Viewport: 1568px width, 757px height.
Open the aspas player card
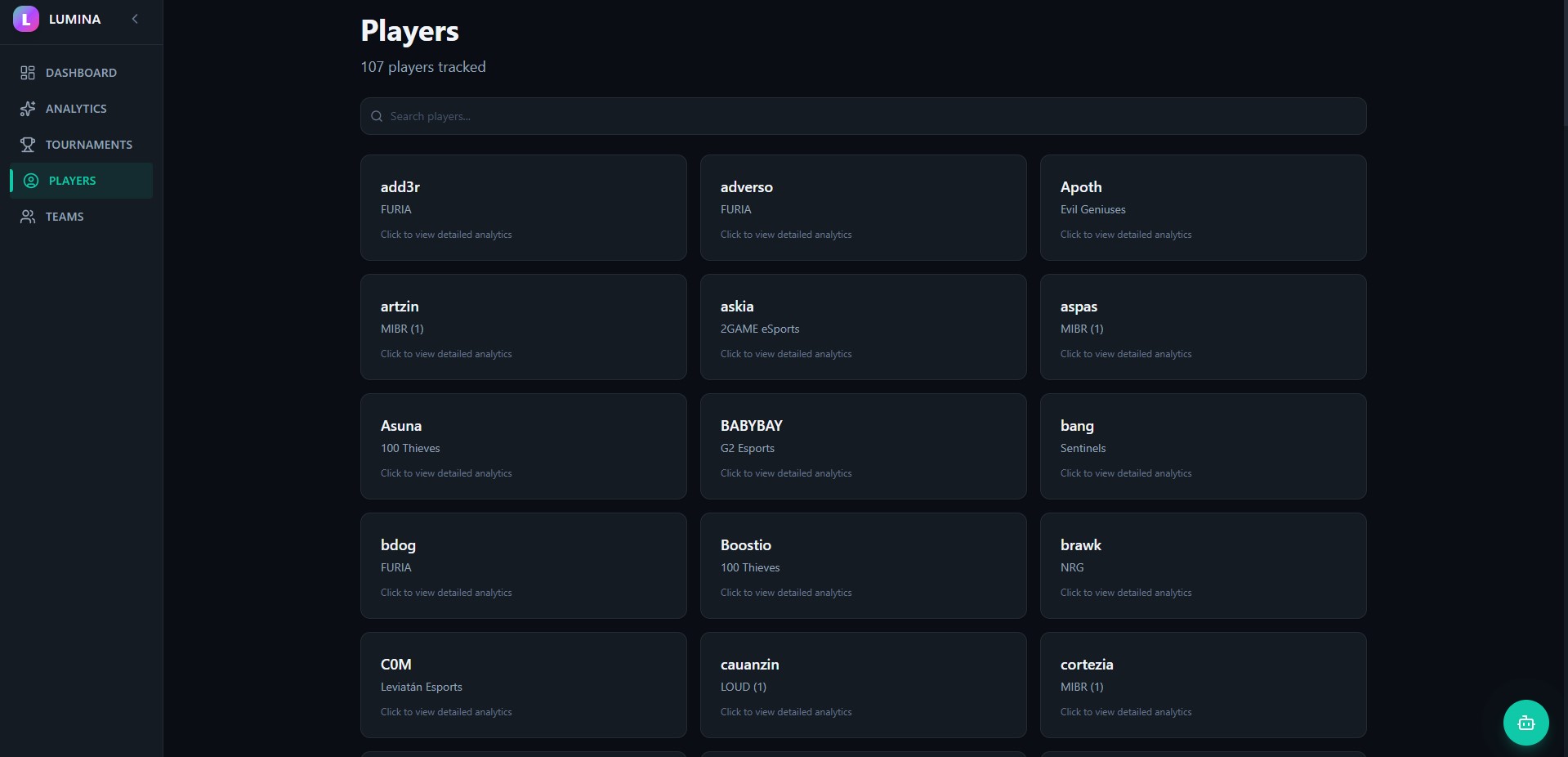(1204, 327)
